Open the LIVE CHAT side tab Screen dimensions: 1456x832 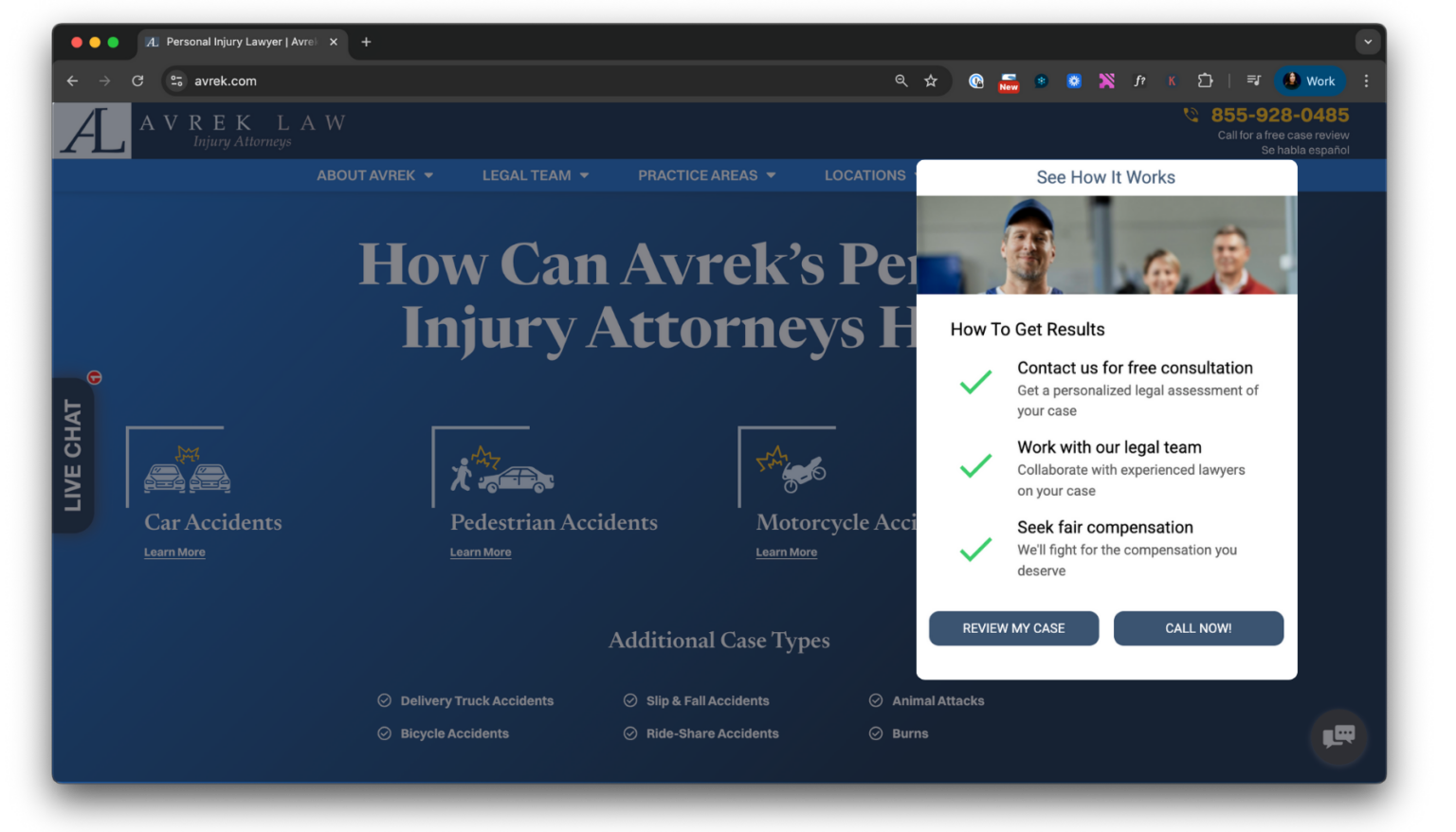coord(72,455)
